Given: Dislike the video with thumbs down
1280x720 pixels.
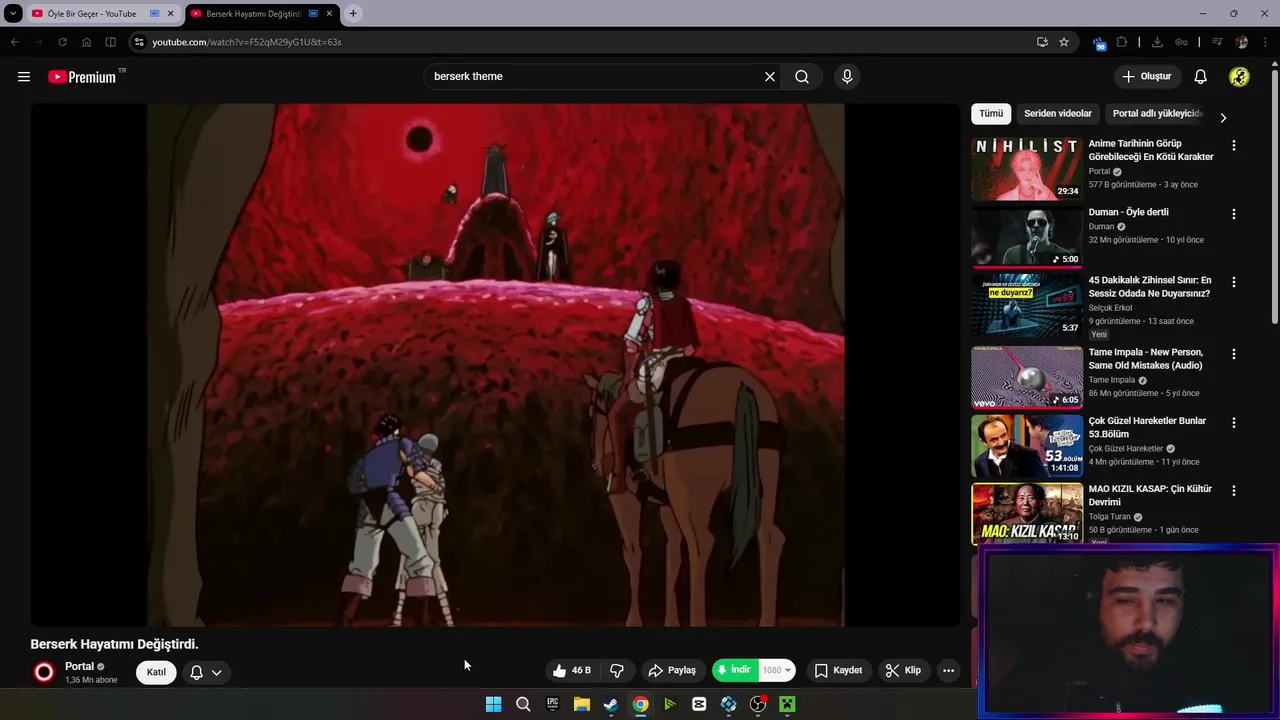Looking at the screenshot, I should tap(617, 671).
